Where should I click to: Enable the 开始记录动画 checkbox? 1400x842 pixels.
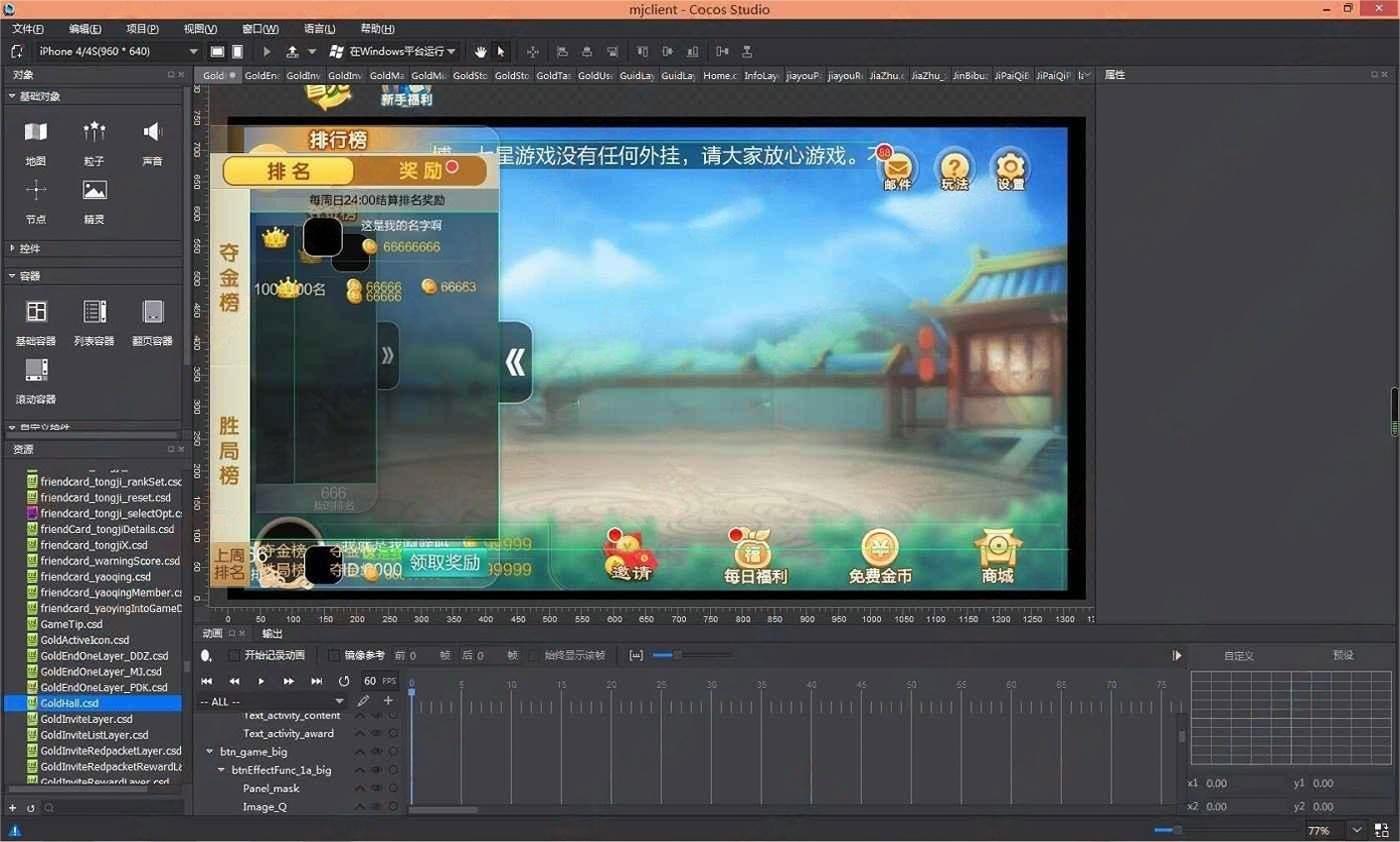tap(234, 656)
